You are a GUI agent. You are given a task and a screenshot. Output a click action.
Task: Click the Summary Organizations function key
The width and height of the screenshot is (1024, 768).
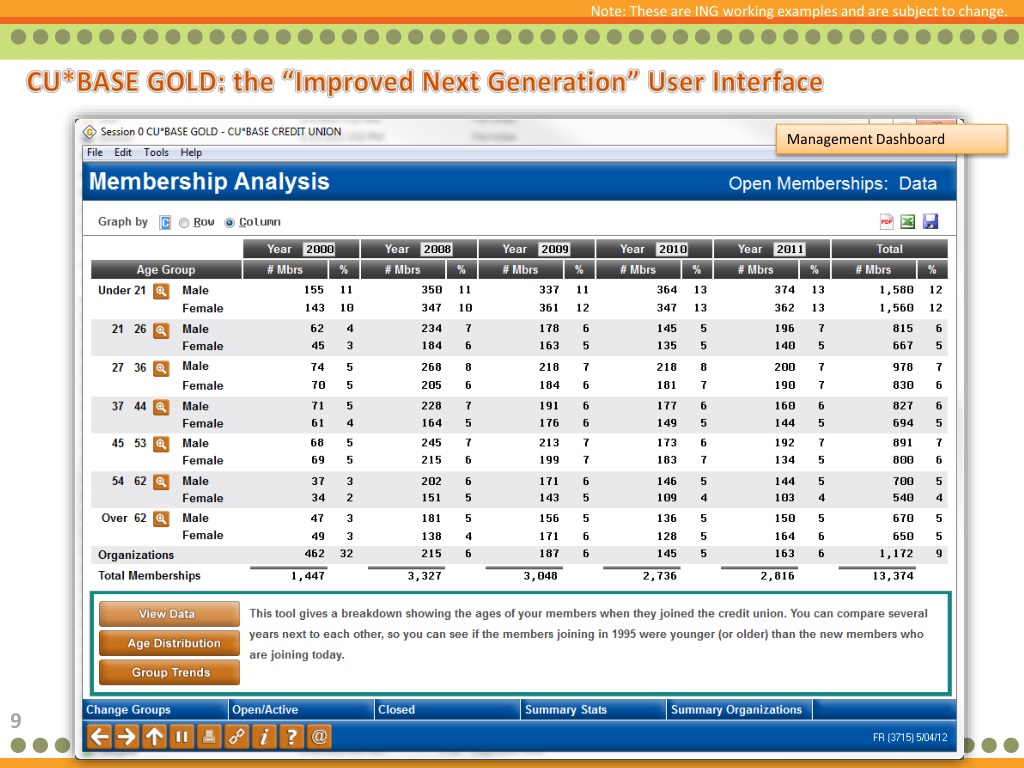pyautogui.click(x=740, y=709)
